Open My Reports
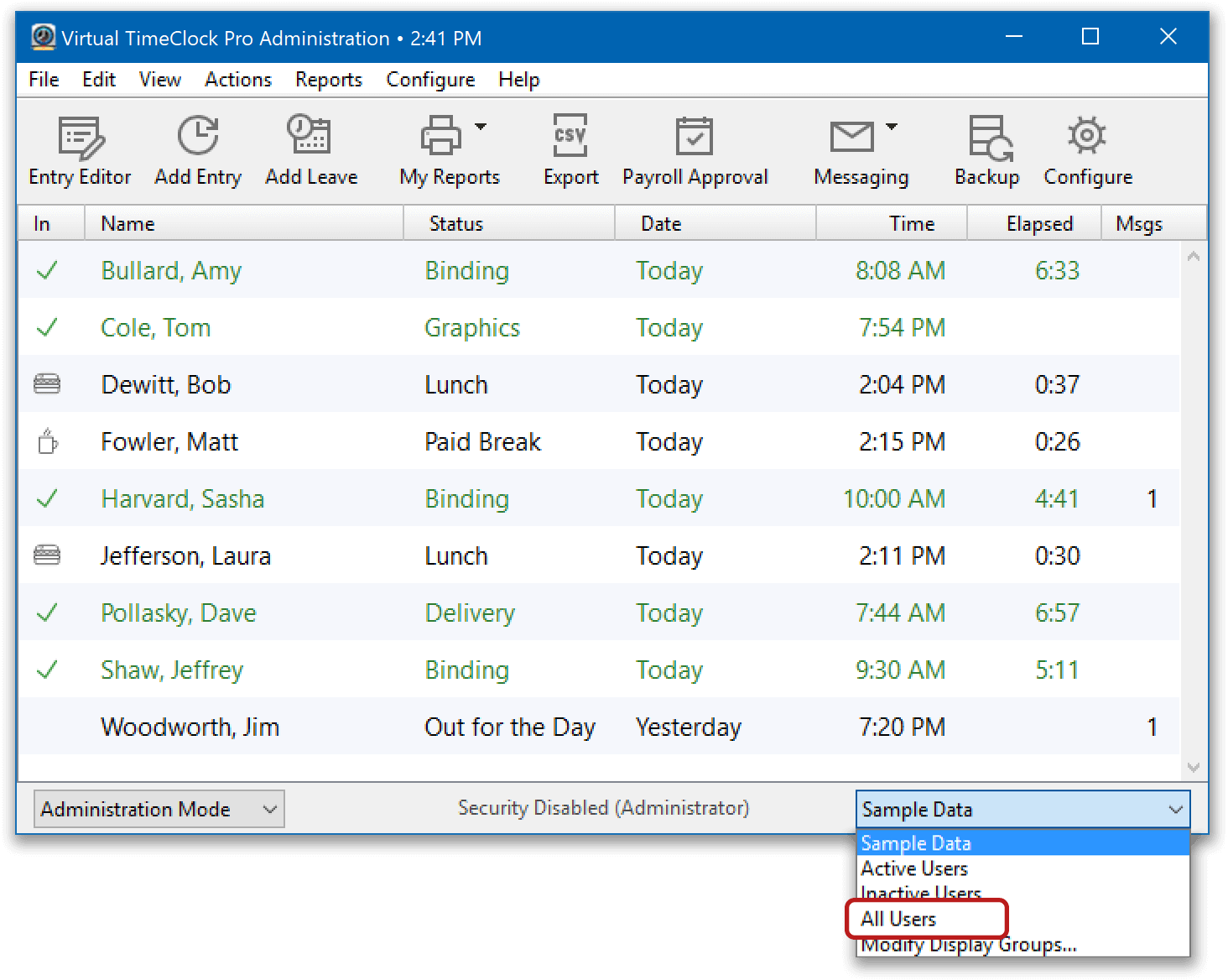The width and height of the screenshot is (1228, 980). 445,151
